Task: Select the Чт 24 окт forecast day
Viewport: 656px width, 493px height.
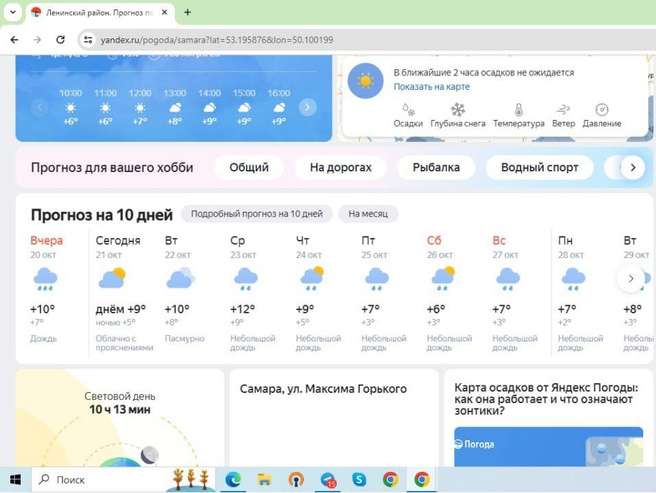Action: (x=318, y=293)
